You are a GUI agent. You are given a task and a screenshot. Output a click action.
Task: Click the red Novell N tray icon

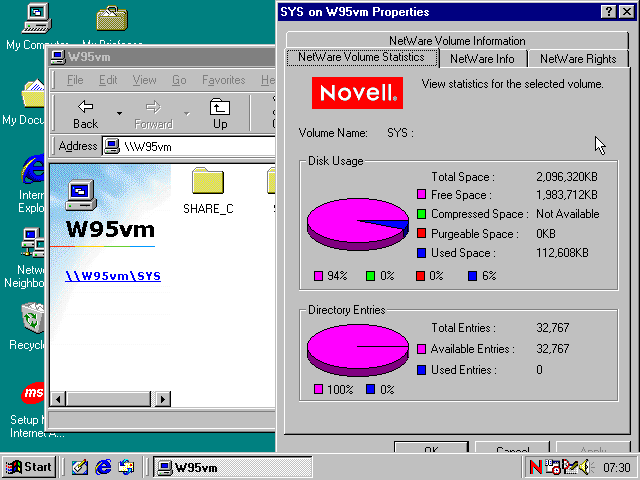(536, 467)
